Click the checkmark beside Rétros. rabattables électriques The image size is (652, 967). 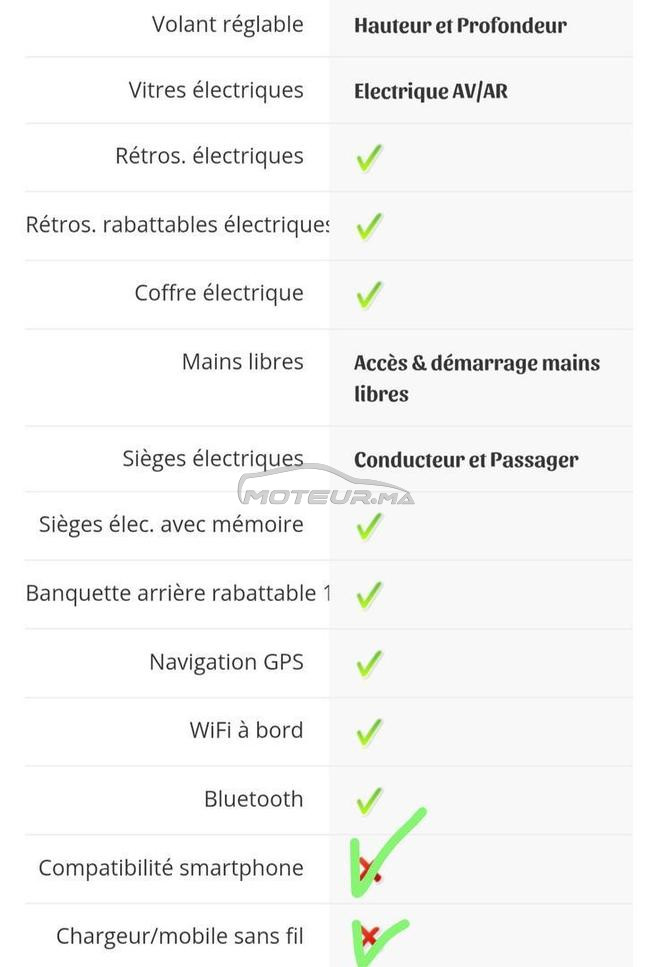[369, 226]
